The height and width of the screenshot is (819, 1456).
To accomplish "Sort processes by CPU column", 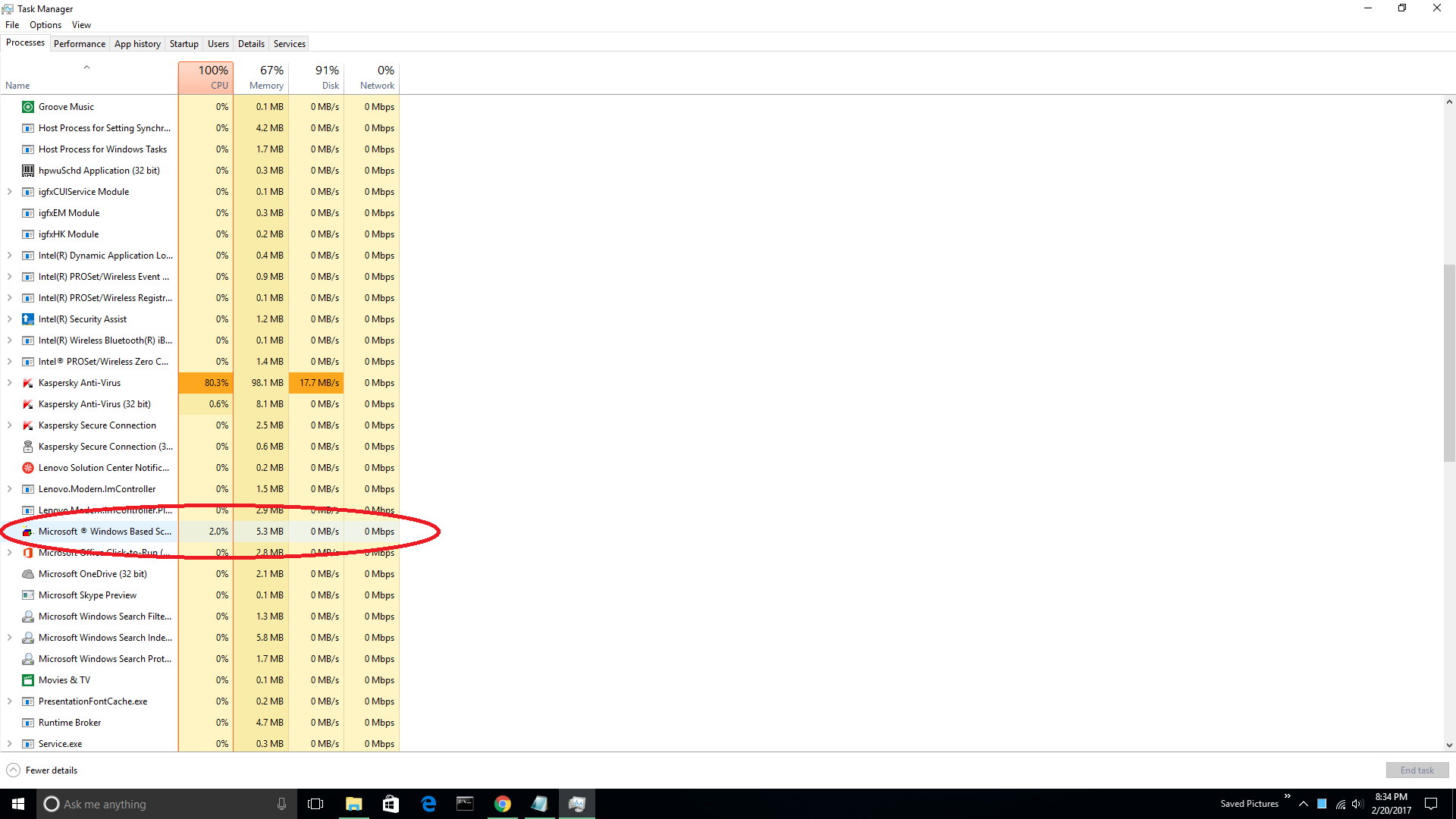I will point(206,77).
